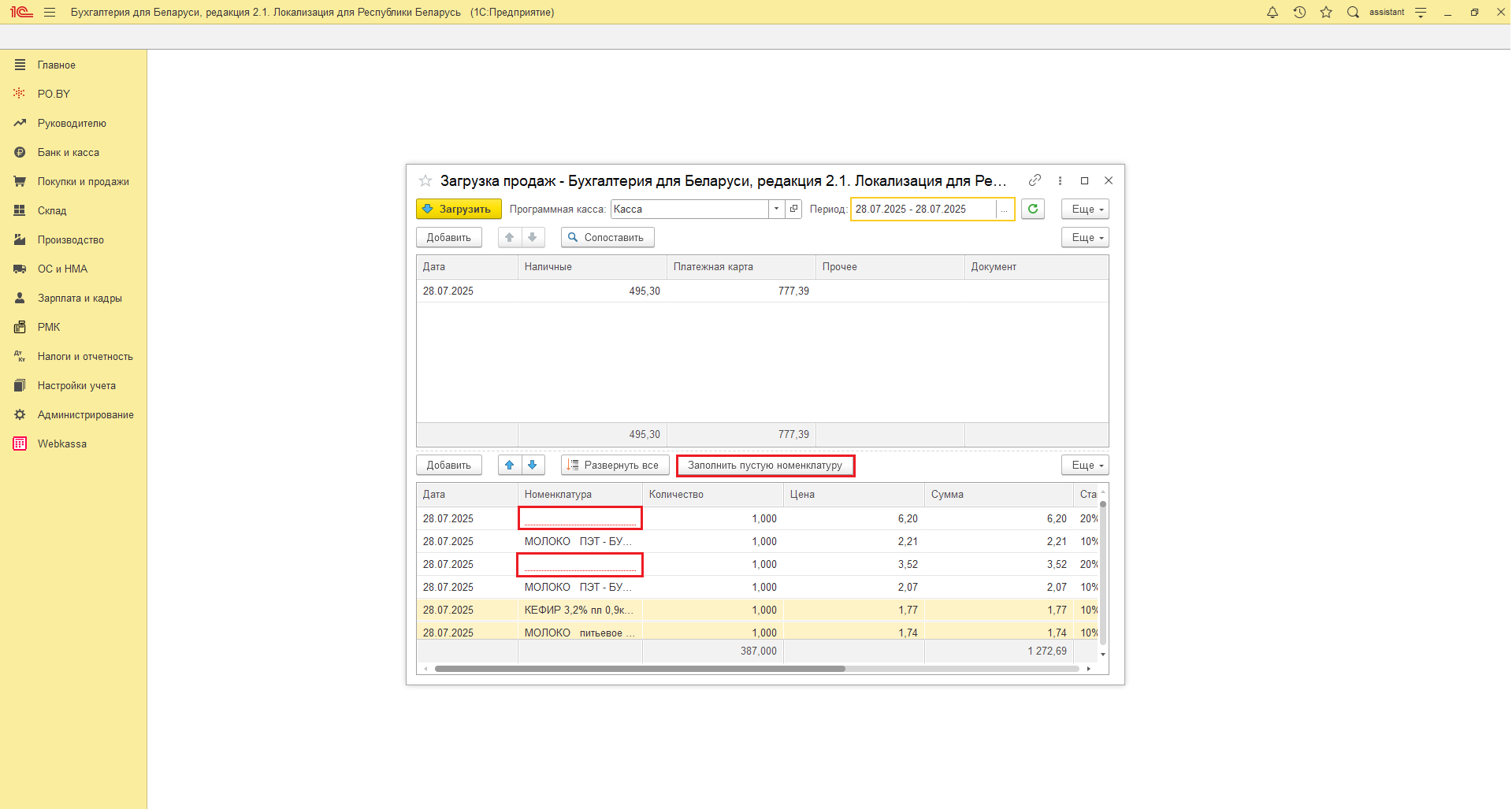Click the Развернуть все button
The width and height of the screenshot is (1512, 809).
(615, 465)
